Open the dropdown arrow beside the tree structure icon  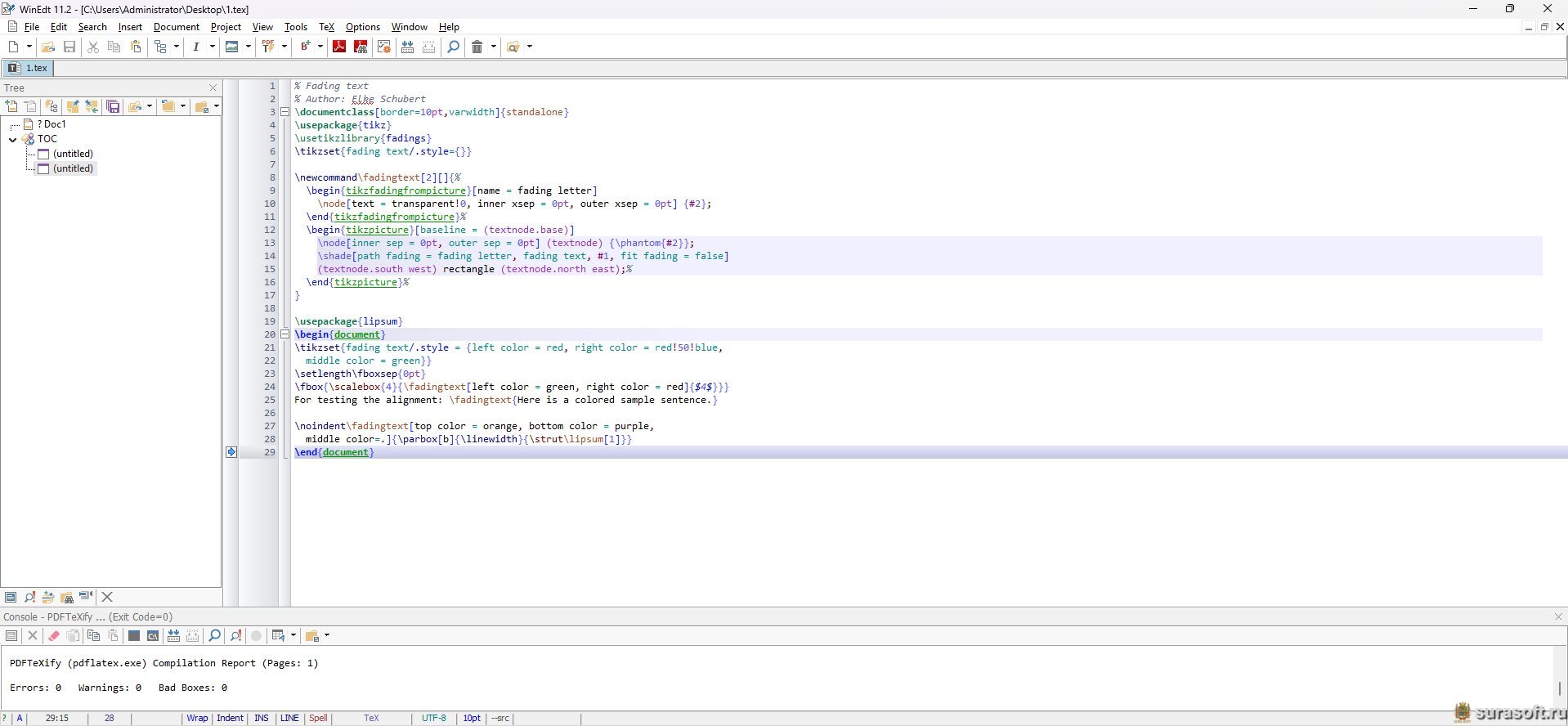click(x=177, y=47)
